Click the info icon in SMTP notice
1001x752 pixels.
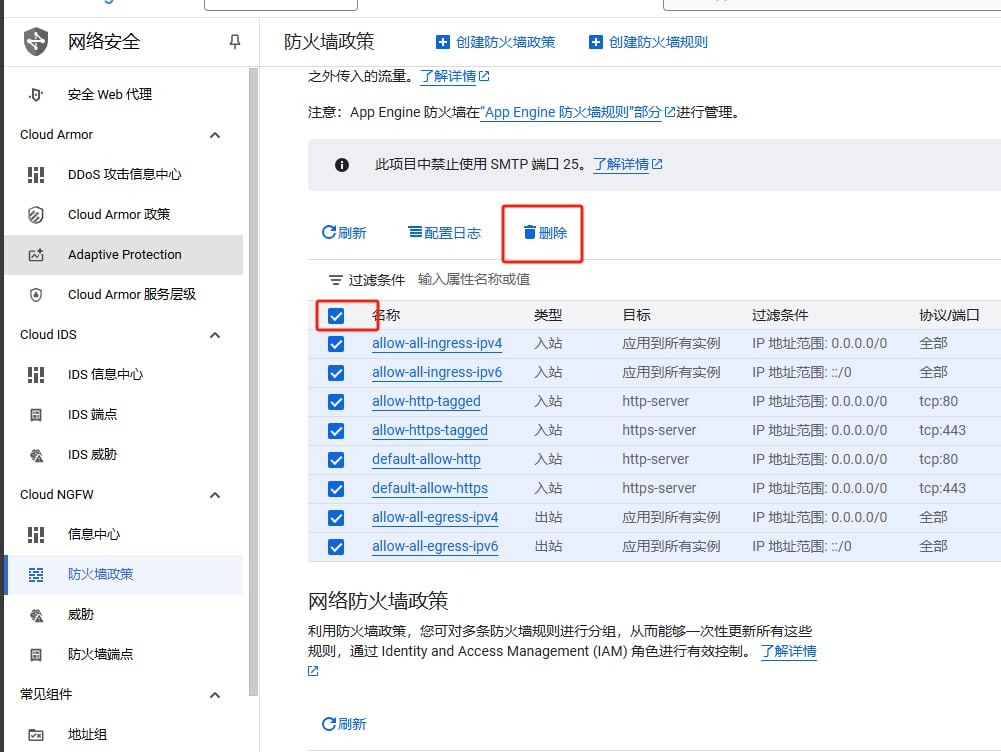click(342, 164)
